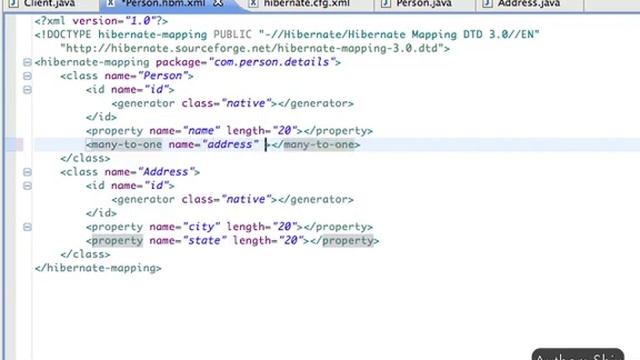
Task: Switch to the Client.java tab
Action: (x=49, y=3)
